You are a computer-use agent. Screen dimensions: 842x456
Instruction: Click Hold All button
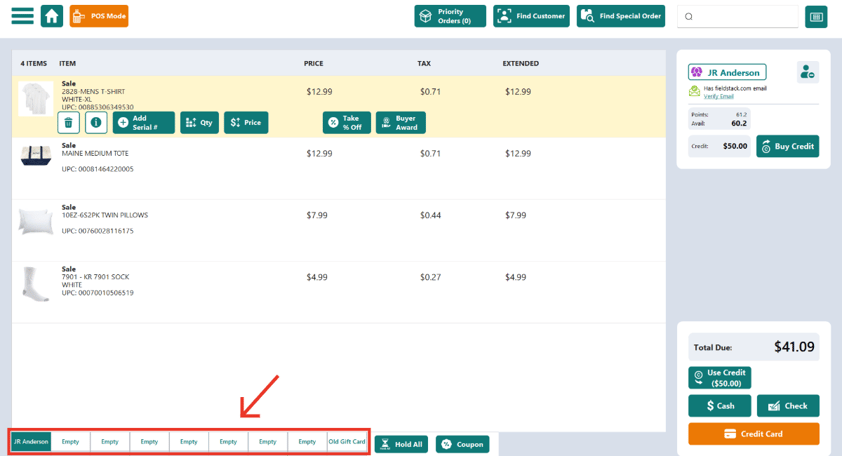click(x=401, y=444)
